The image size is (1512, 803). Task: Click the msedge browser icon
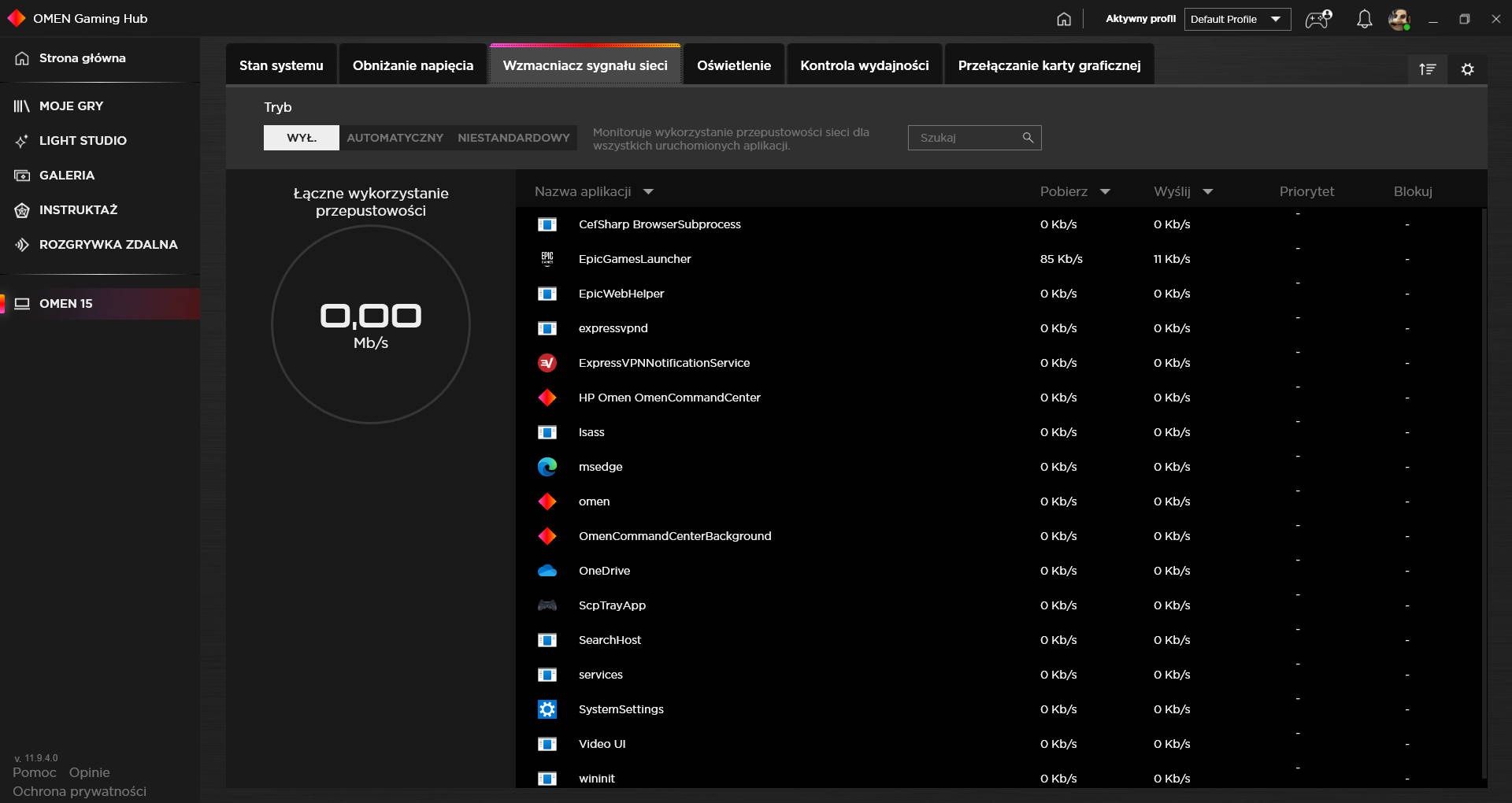[547, 467]
